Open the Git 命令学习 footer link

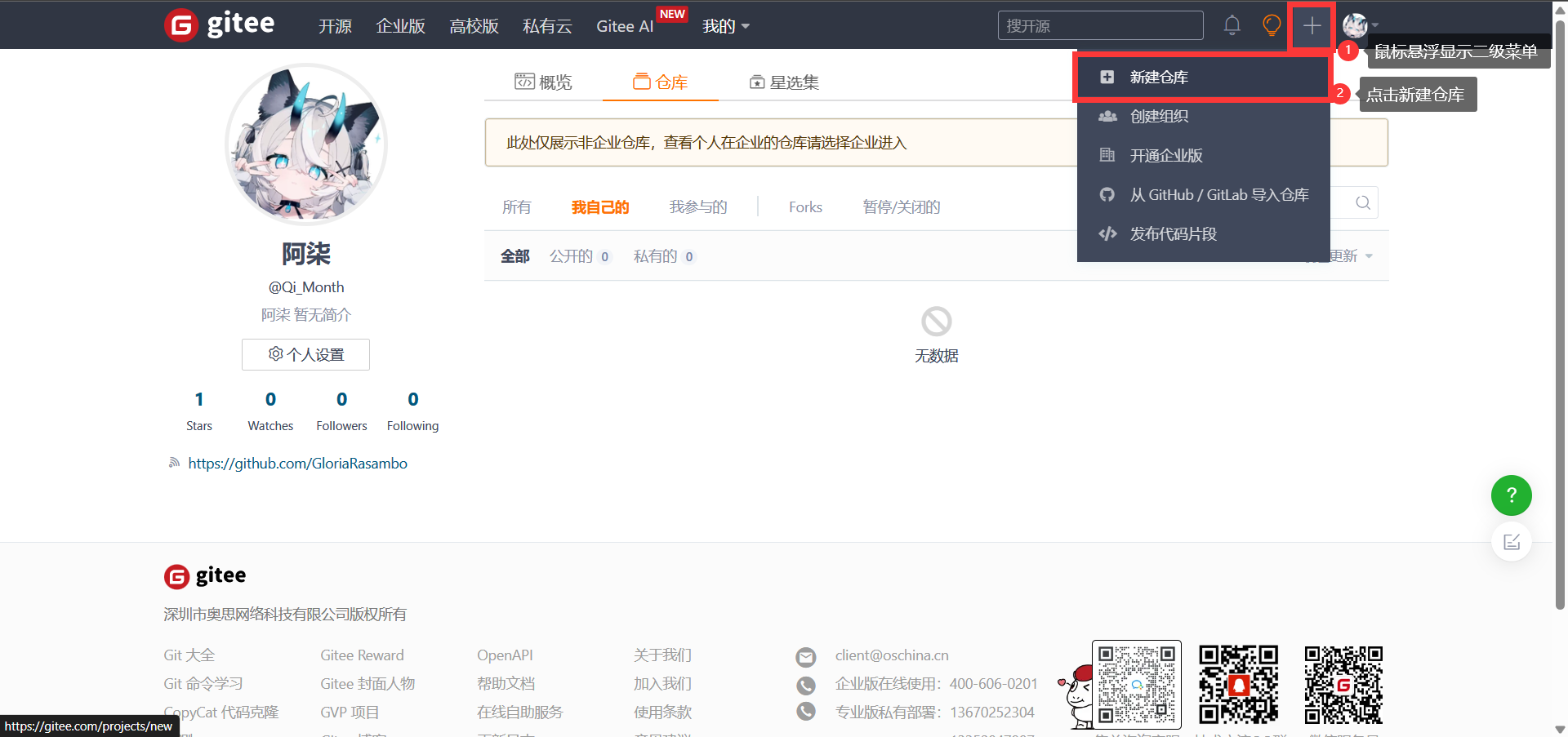pos(203,684)
